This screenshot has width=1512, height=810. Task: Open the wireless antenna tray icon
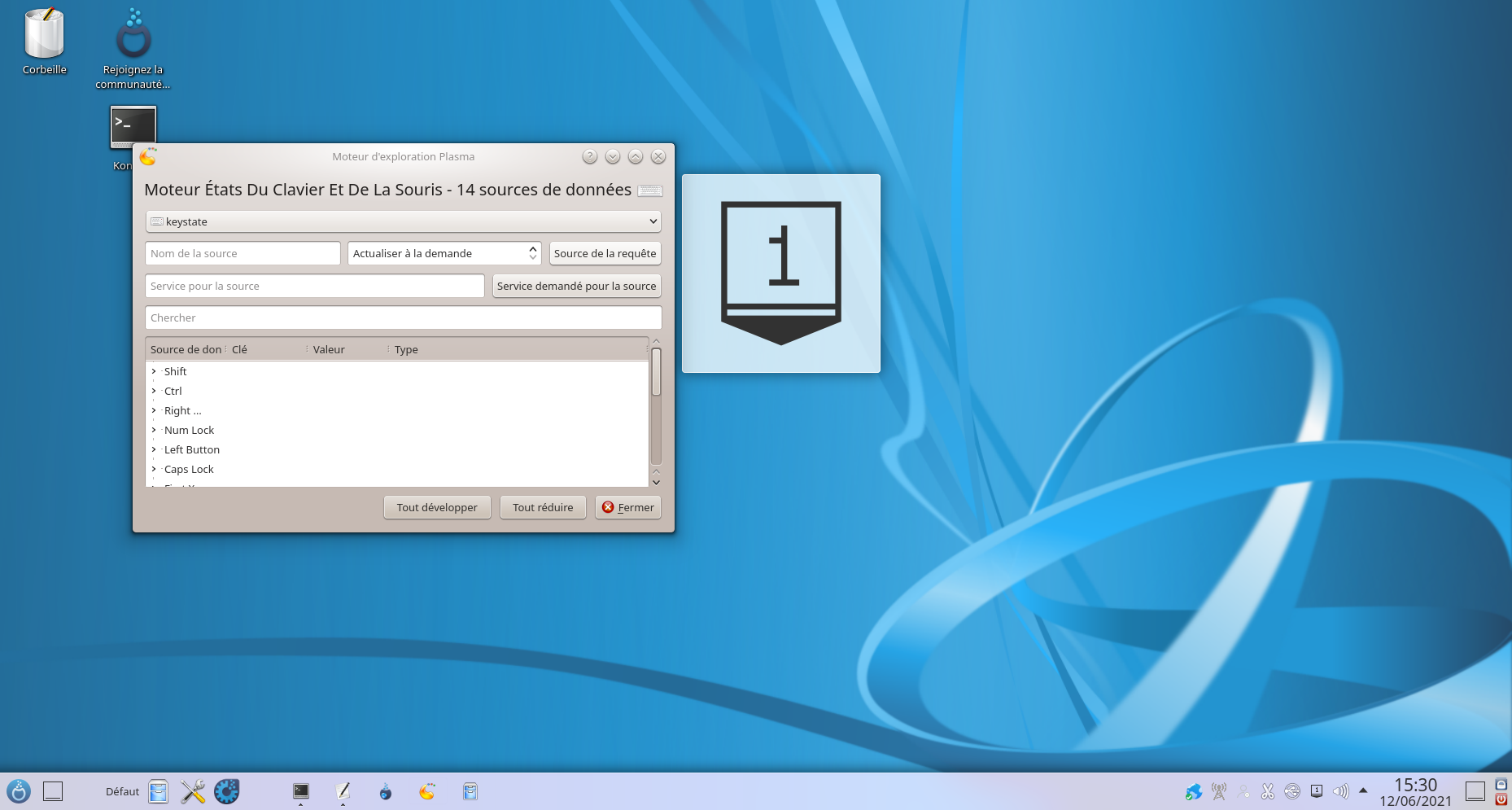coord(1219,791)
